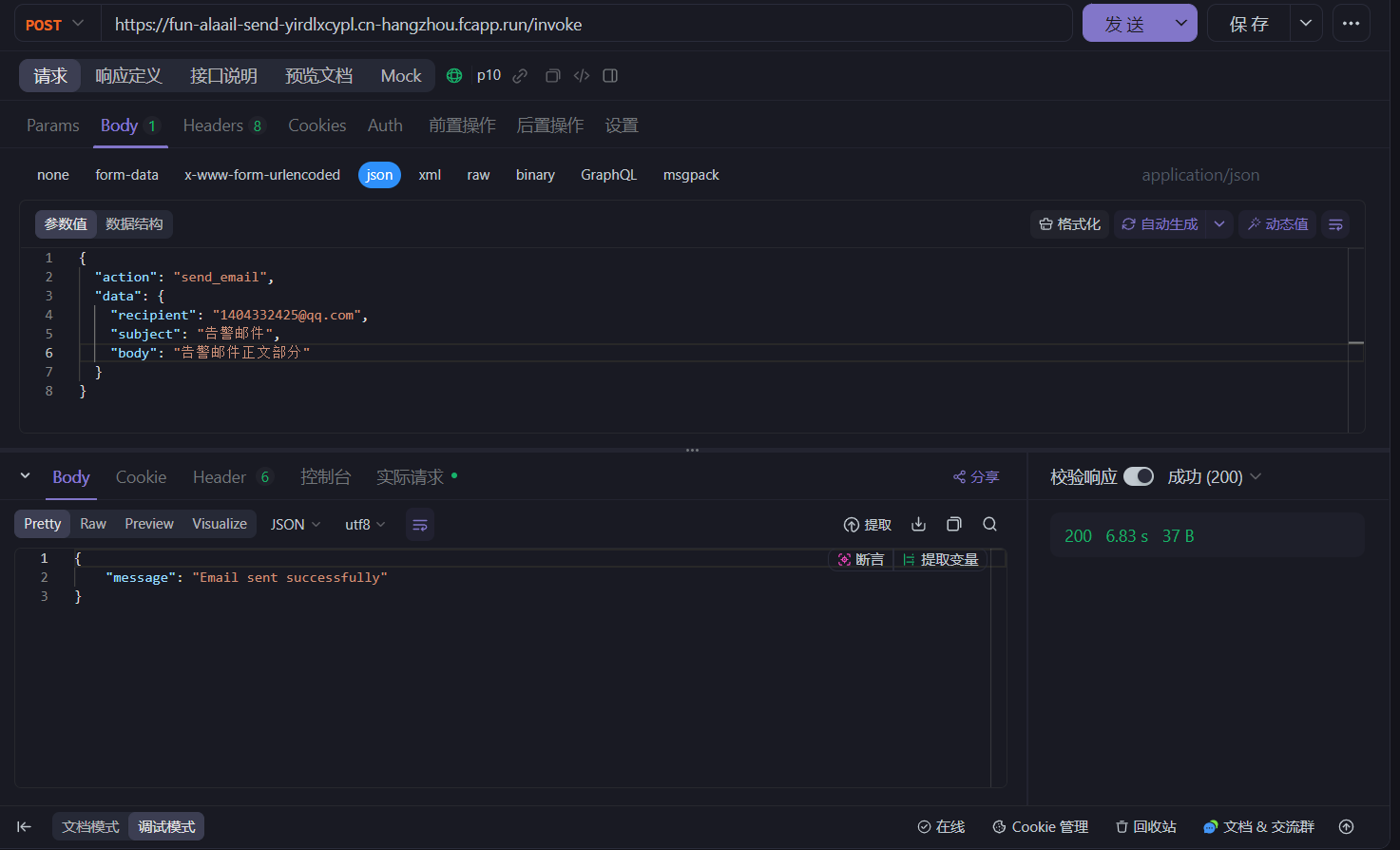
Task: Expand the Send (发送) dropdown arrow
Action: click(x=1181, y=24)
